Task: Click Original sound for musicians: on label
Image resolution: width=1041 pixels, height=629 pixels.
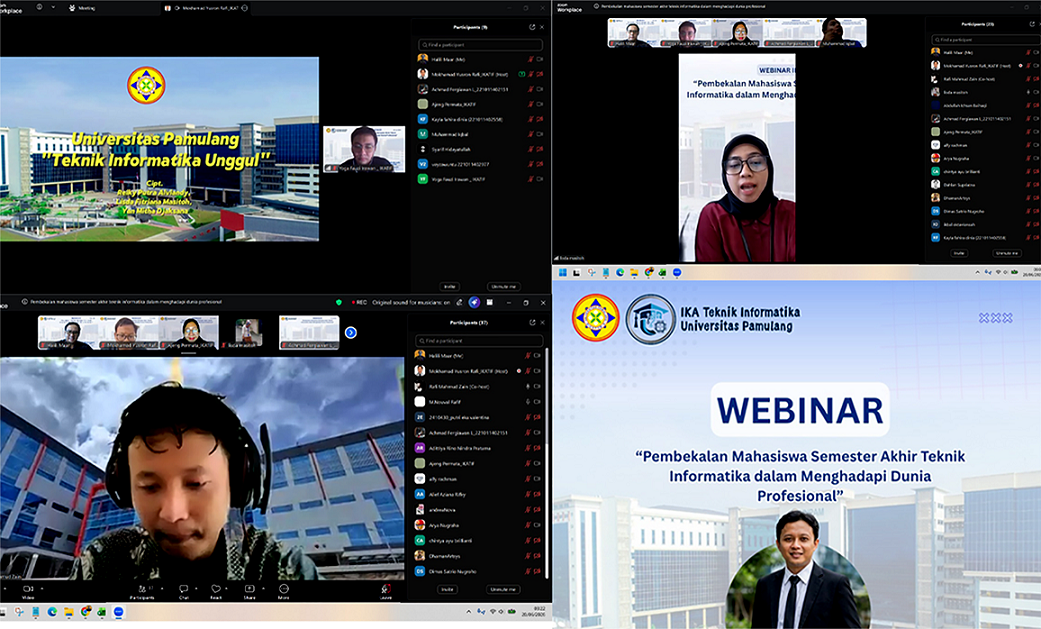Action: click(x=411, y=302)
